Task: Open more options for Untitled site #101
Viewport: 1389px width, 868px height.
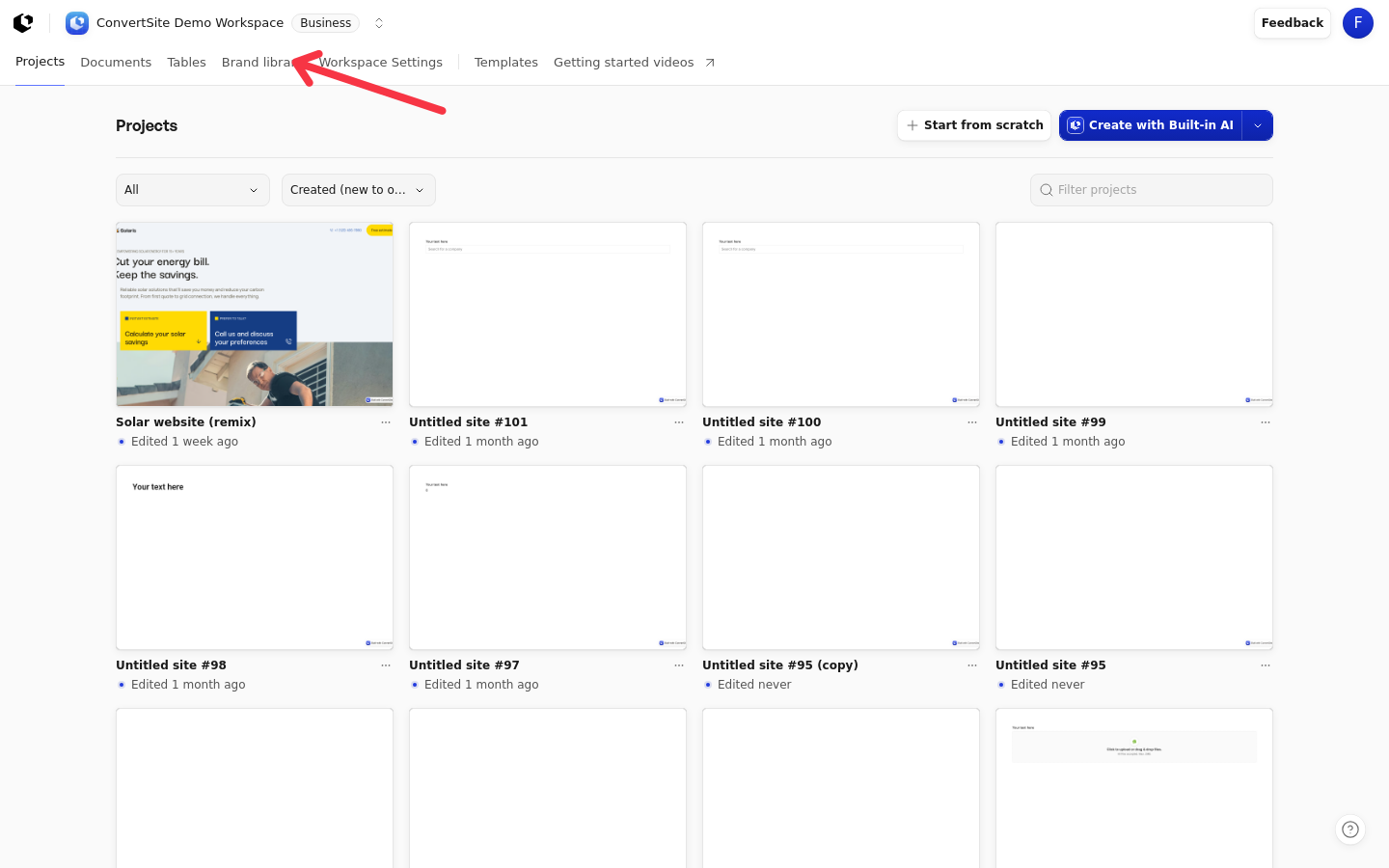Action: (679, 422)
